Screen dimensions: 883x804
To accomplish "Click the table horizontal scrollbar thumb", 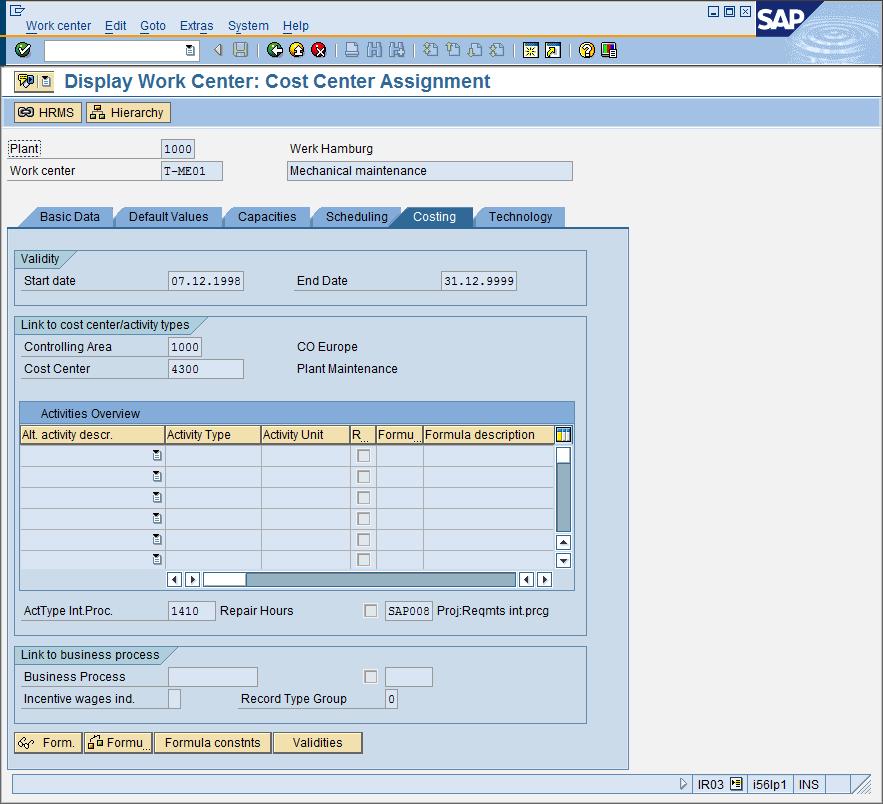I will click(x=224, y=579).
